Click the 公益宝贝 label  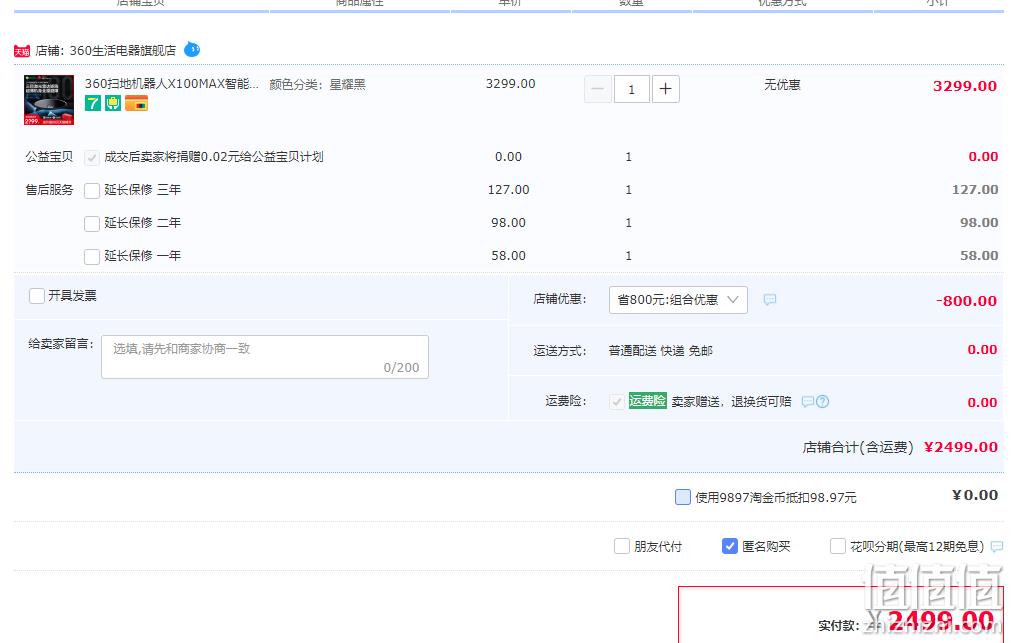[50, 157]
